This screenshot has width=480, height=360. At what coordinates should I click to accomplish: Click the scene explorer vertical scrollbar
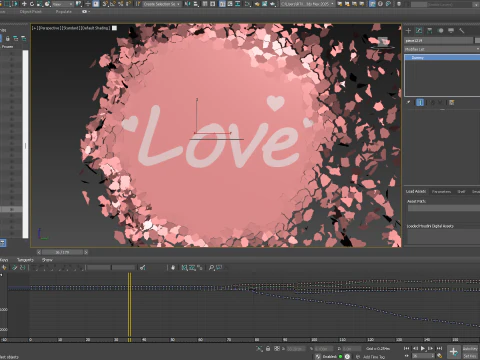[25, 144]
